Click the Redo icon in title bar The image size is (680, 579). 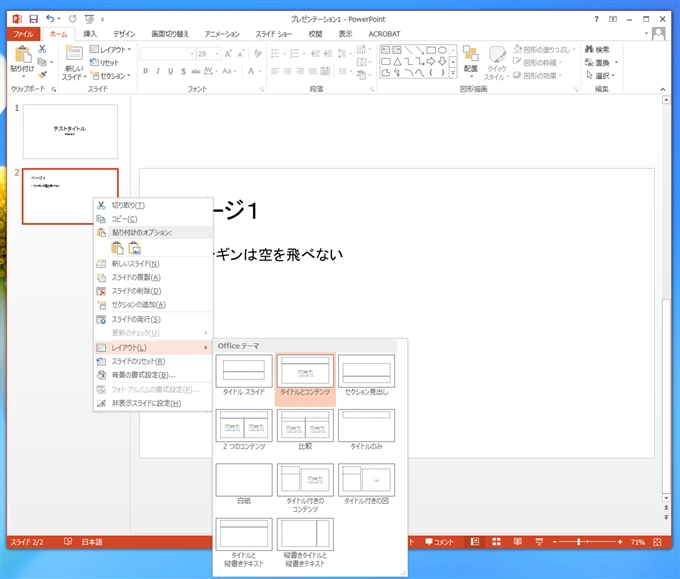pos(72,19)
